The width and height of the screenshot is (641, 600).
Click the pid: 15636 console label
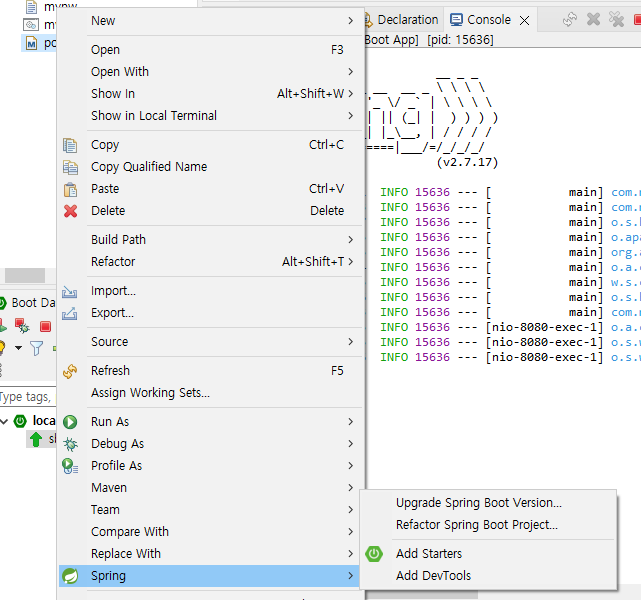click(460, 40)
